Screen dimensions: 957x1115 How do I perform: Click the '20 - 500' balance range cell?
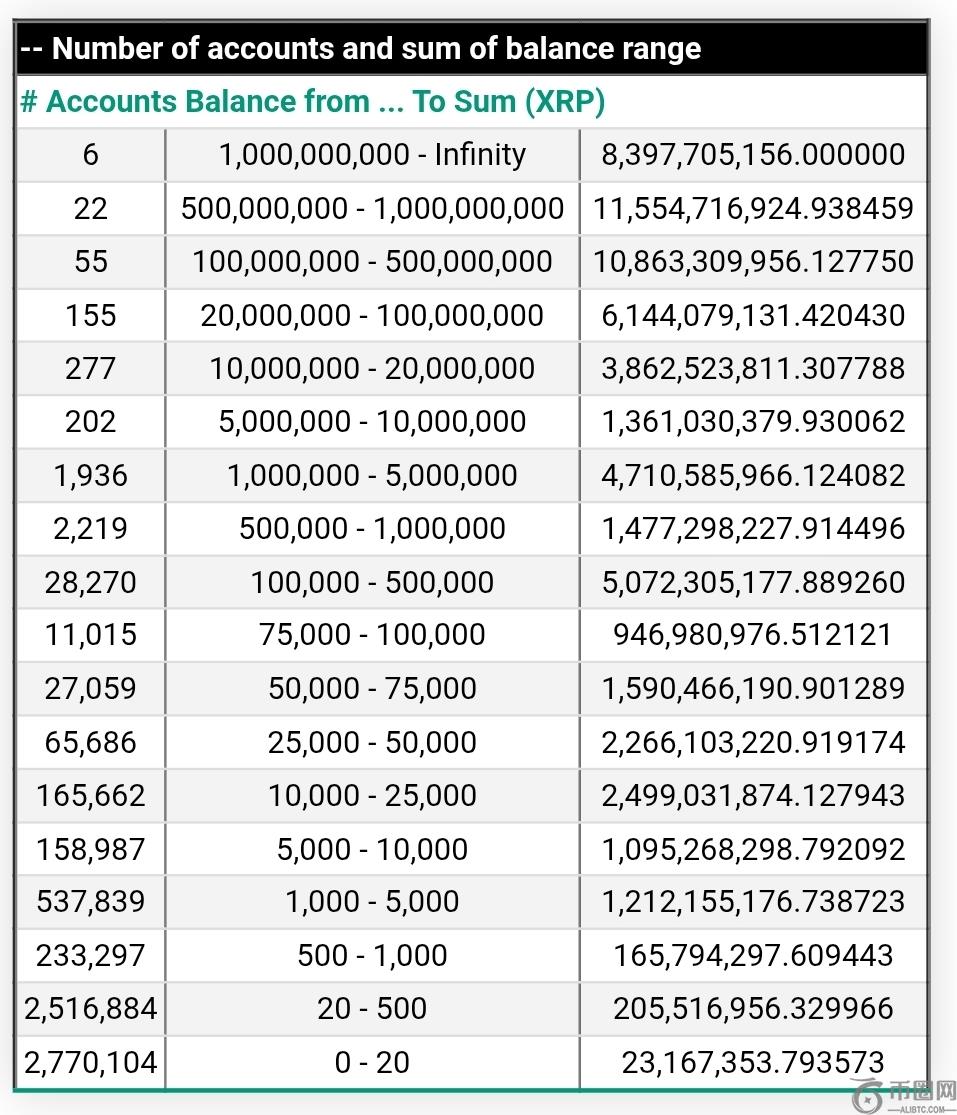coord(372,1009)
